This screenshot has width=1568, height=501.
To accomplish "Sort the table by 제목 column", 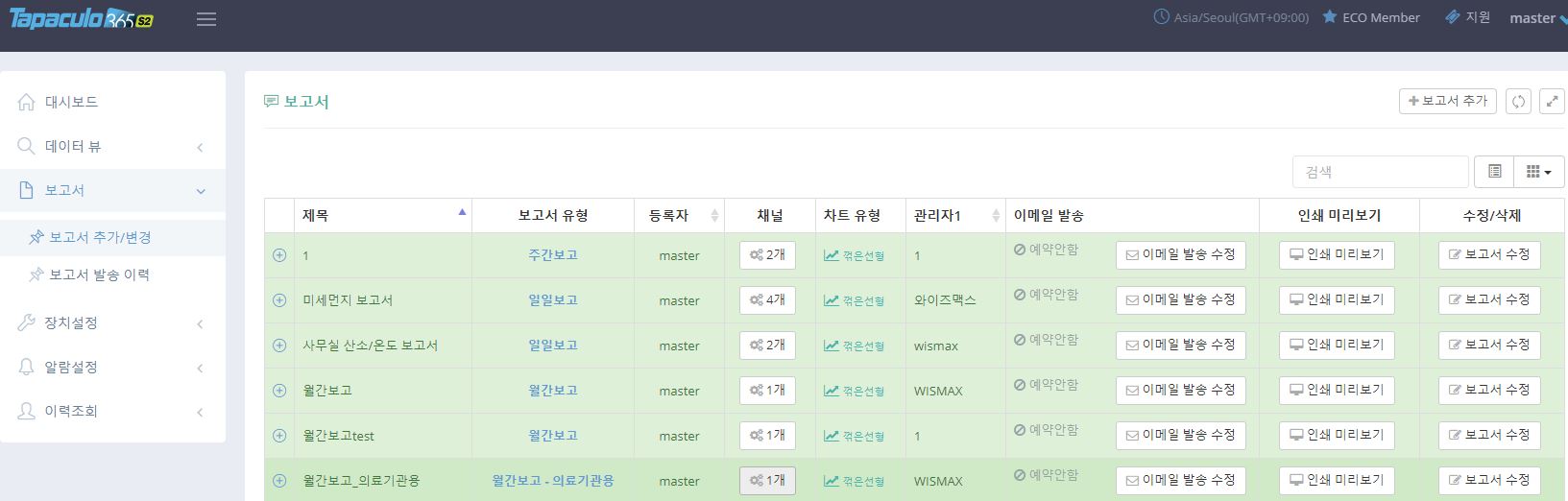I will click(x=378, y=215).
